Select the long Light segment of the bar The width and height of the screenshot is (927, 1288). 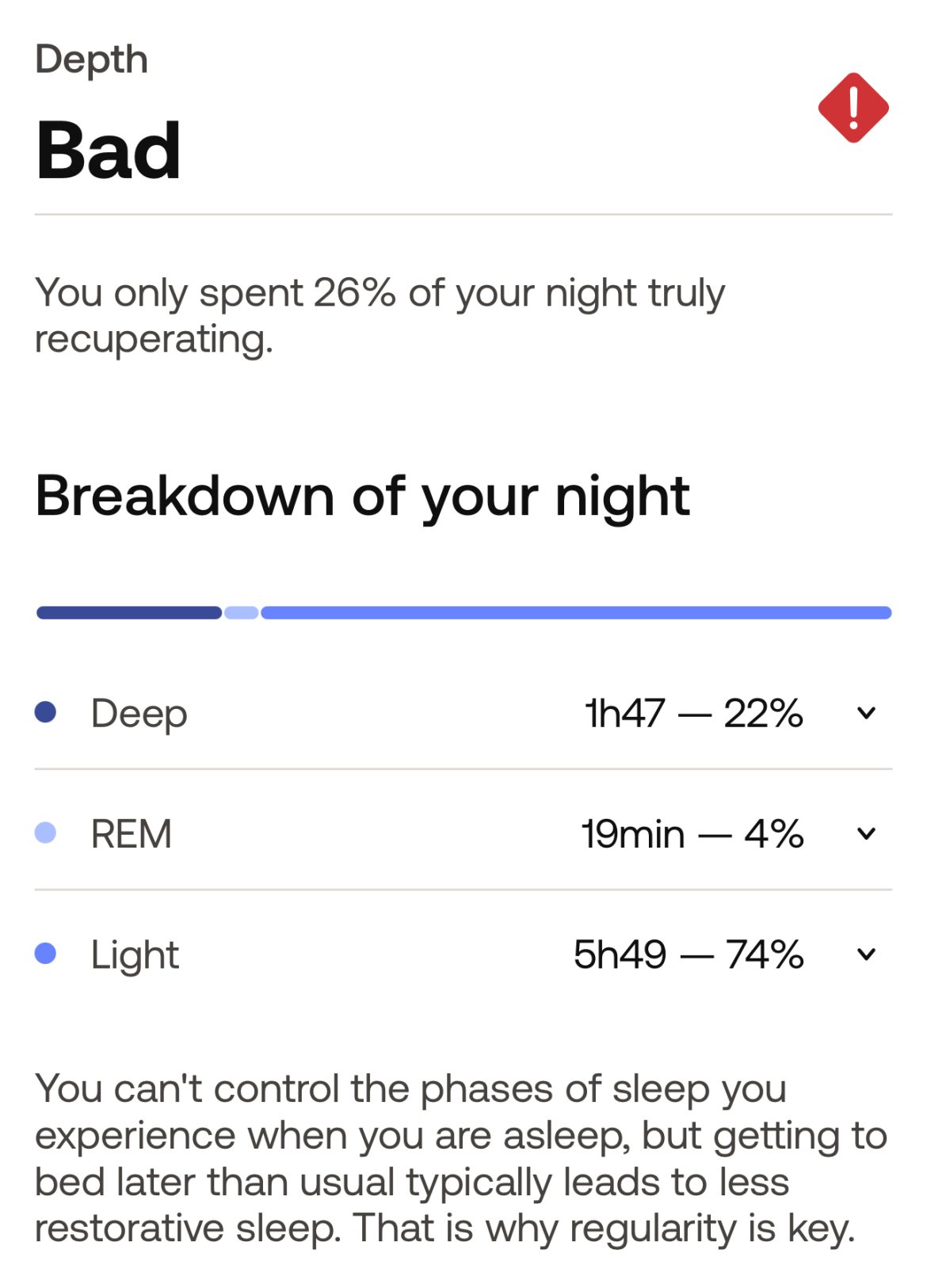pyautogui.click(x=576, y=612)
